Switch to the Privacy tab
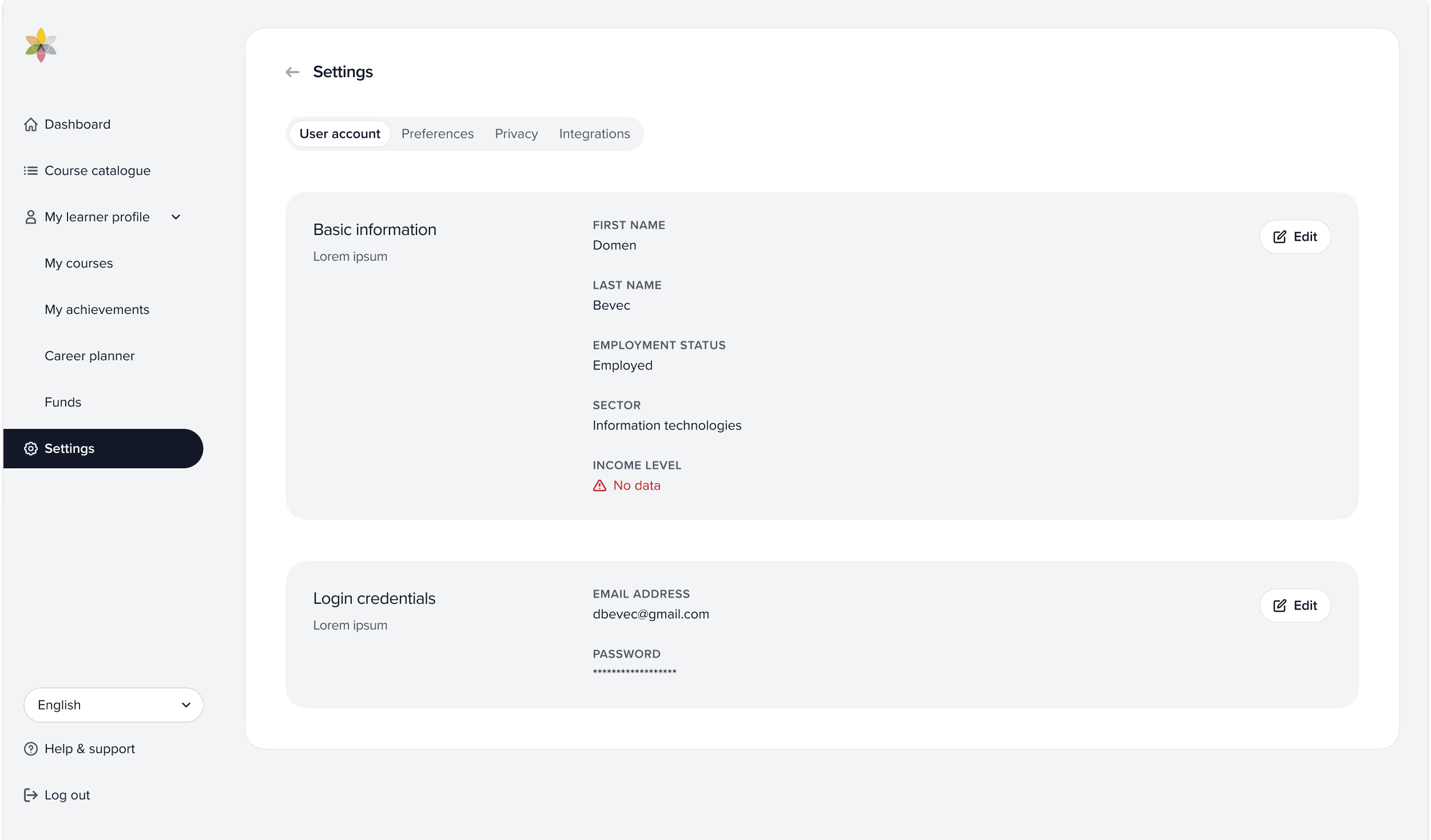This screenshot has height=840, width=1431. coord(516,134)
